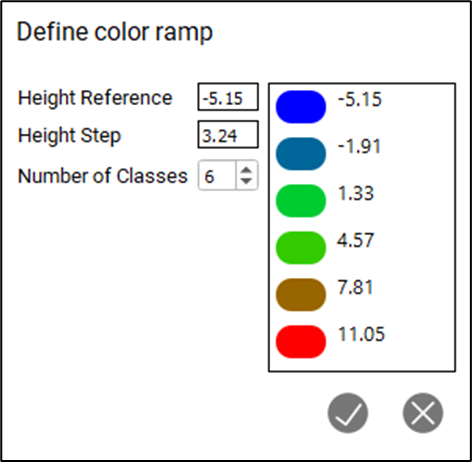Click the 11.05 value label in the list
The image size is (472, 462).
[361, 334]
